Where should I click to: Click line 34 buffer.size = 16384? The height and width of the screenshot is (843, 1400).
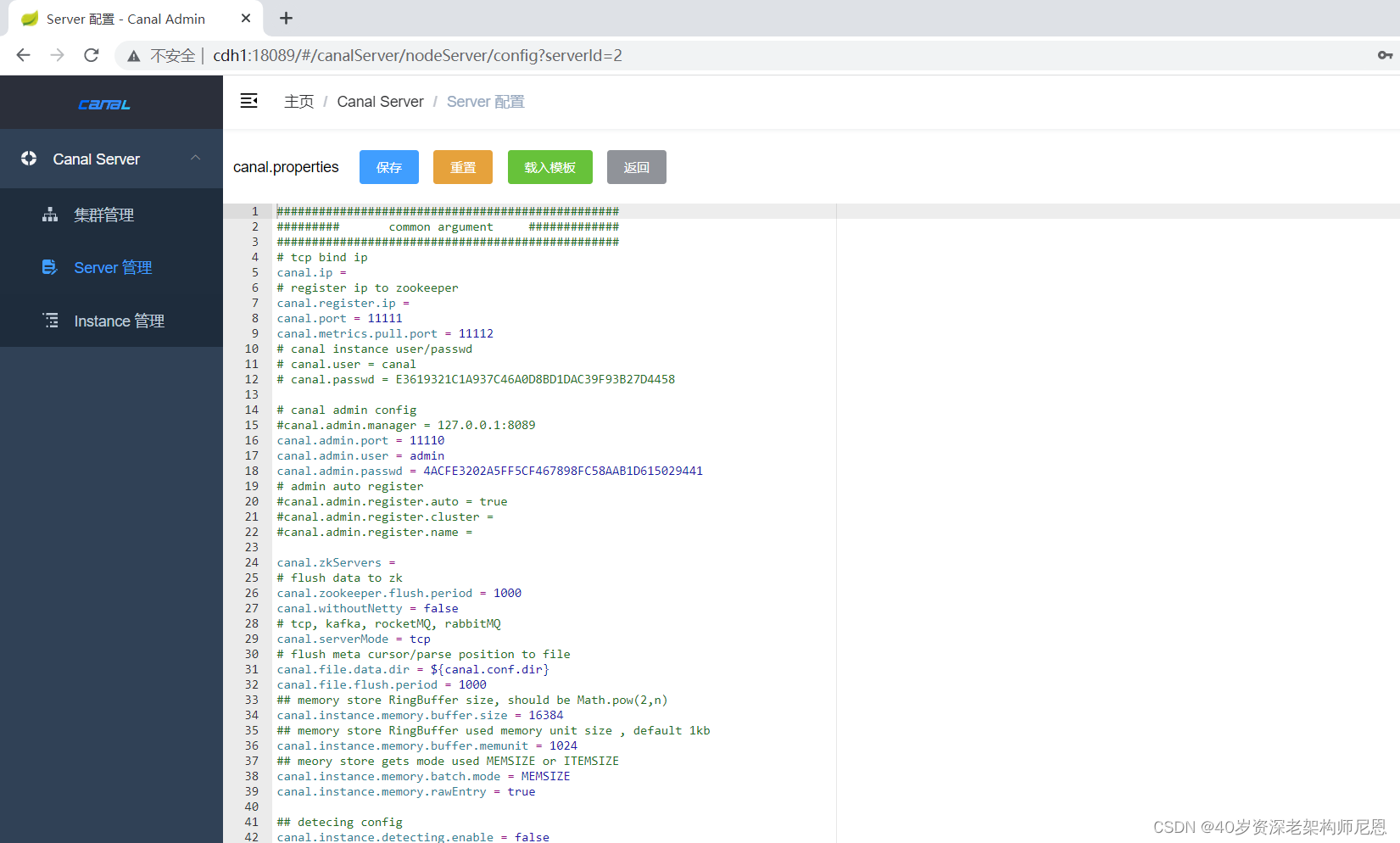[x=420, y=715]
